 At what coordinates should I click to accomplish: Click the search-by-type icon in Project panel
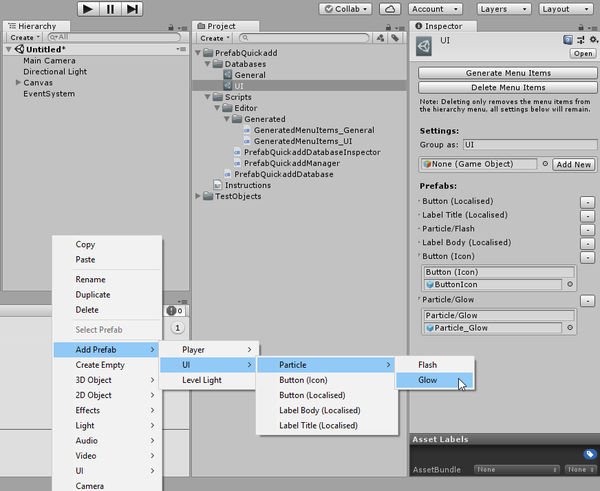pyautogui.click(x=380, y=38)
